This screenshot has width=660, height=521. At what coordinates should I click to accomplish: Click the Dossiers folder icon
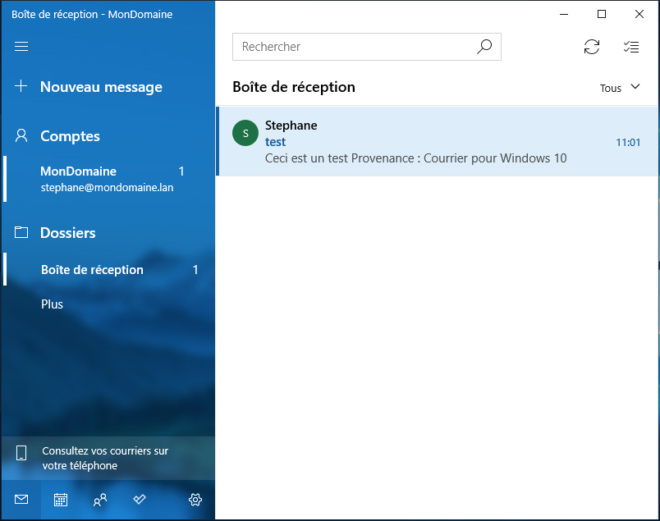pos(21,232)
